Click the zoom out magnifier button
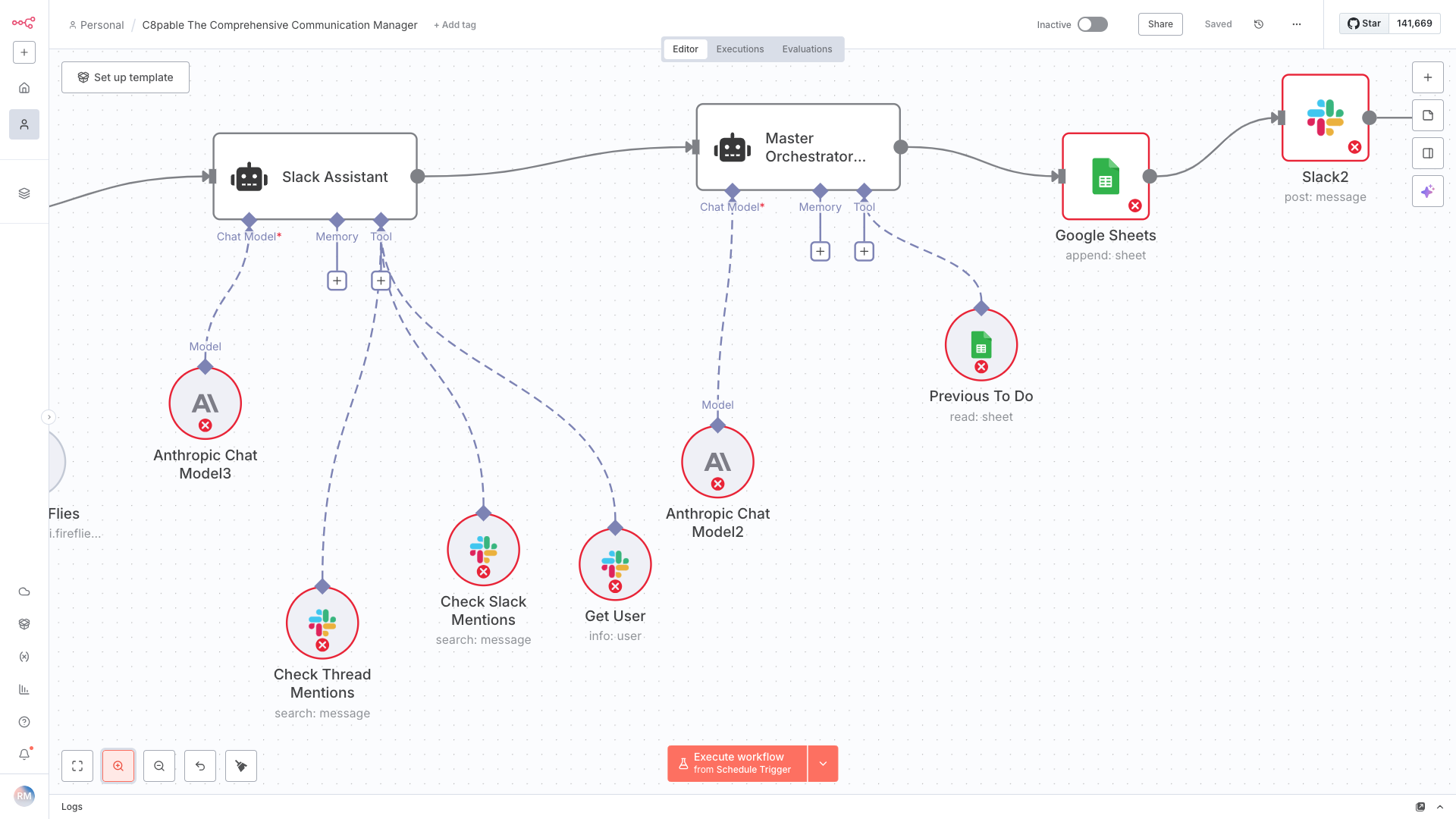Image resolution: width=1456 pixels, height=819 pixels. 159,766
